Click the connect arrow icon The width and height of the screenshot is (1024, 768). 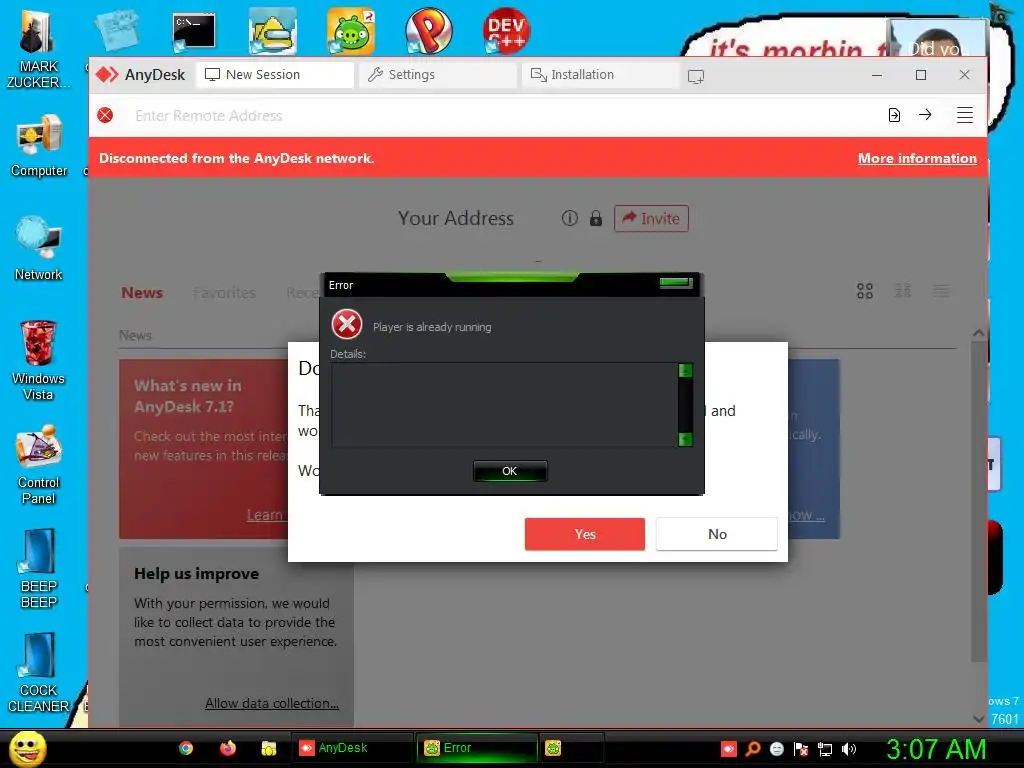925,115
